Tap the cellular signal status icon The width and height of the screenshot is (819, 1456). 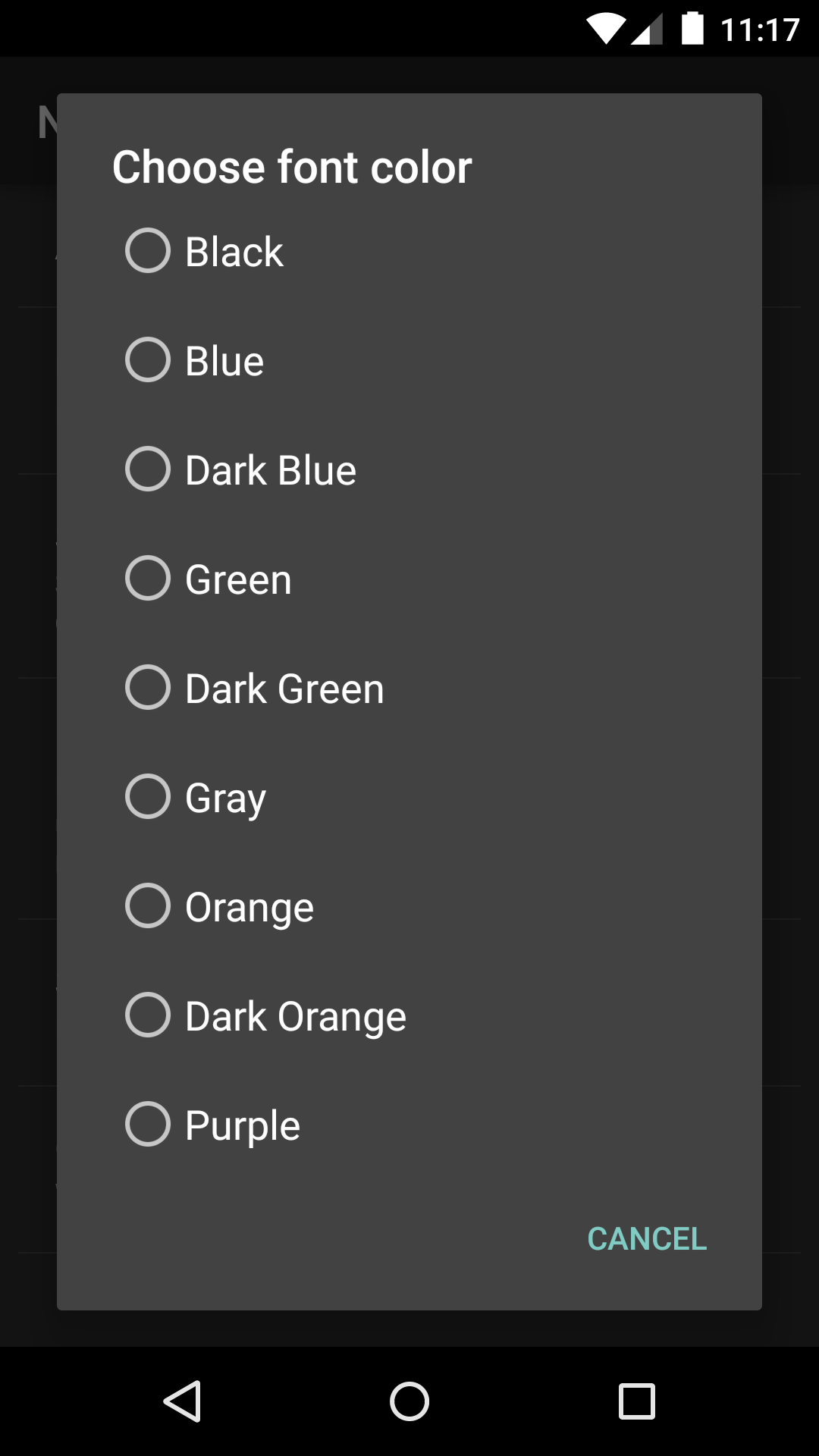click(x=647, y=30)
